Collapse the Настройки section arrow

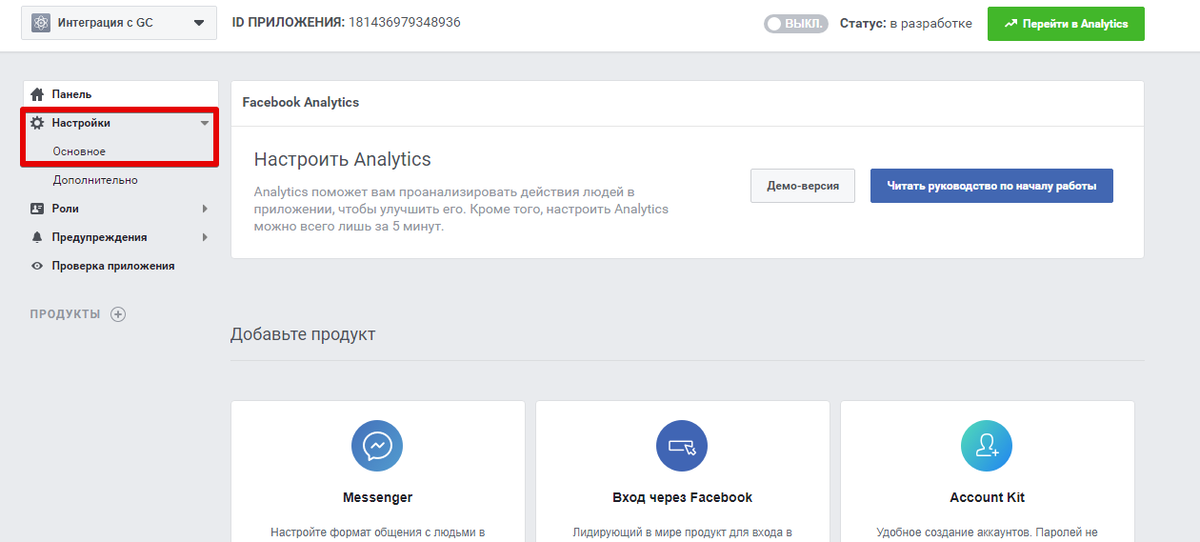204,123
